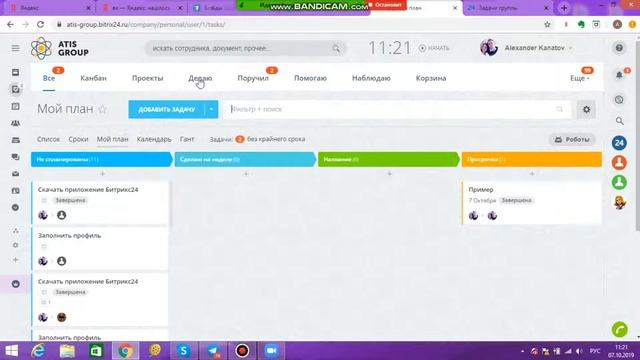Open the Помогаю tab

(x=310, y=78)
